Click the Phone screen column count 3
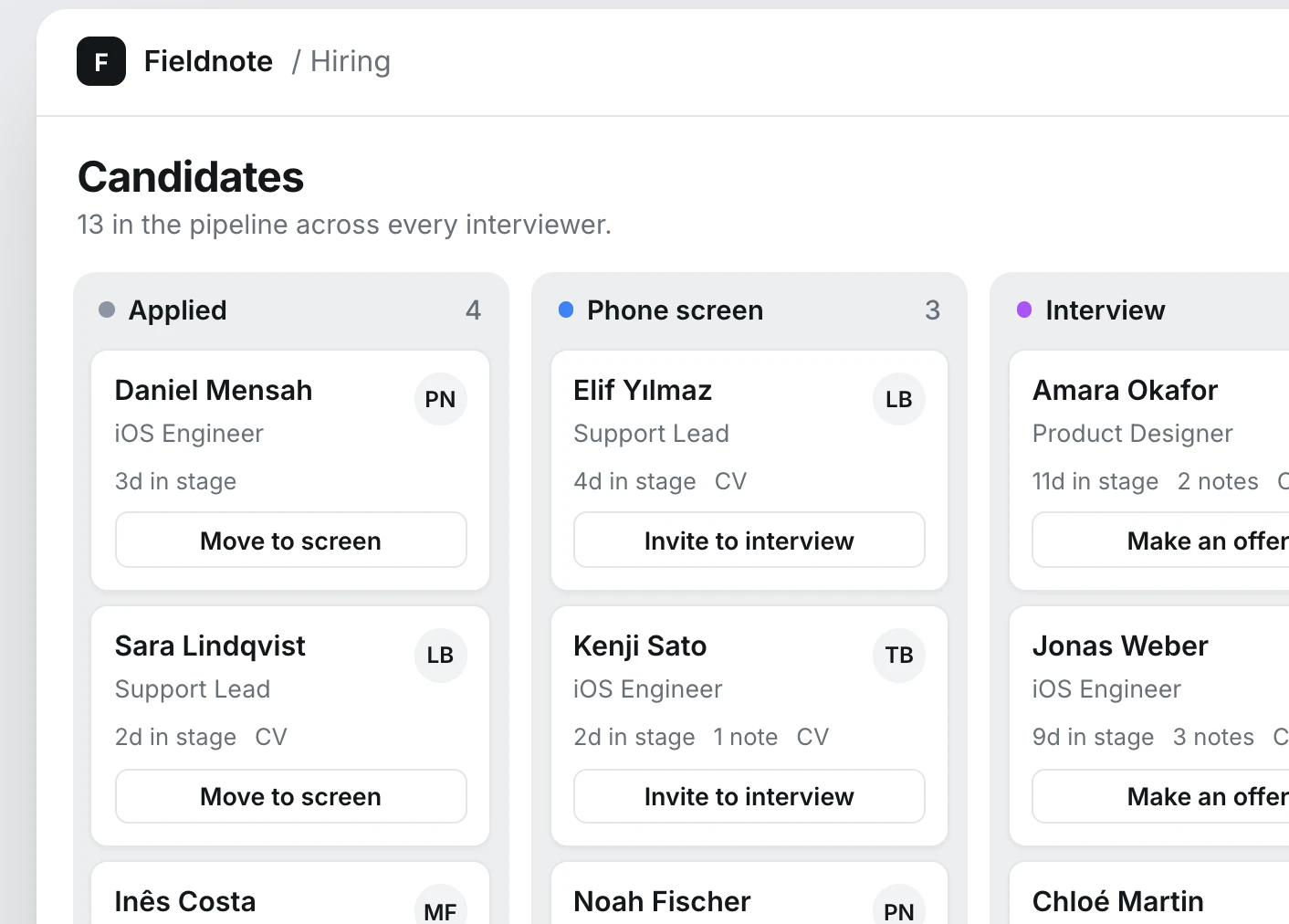 (932, 310)
